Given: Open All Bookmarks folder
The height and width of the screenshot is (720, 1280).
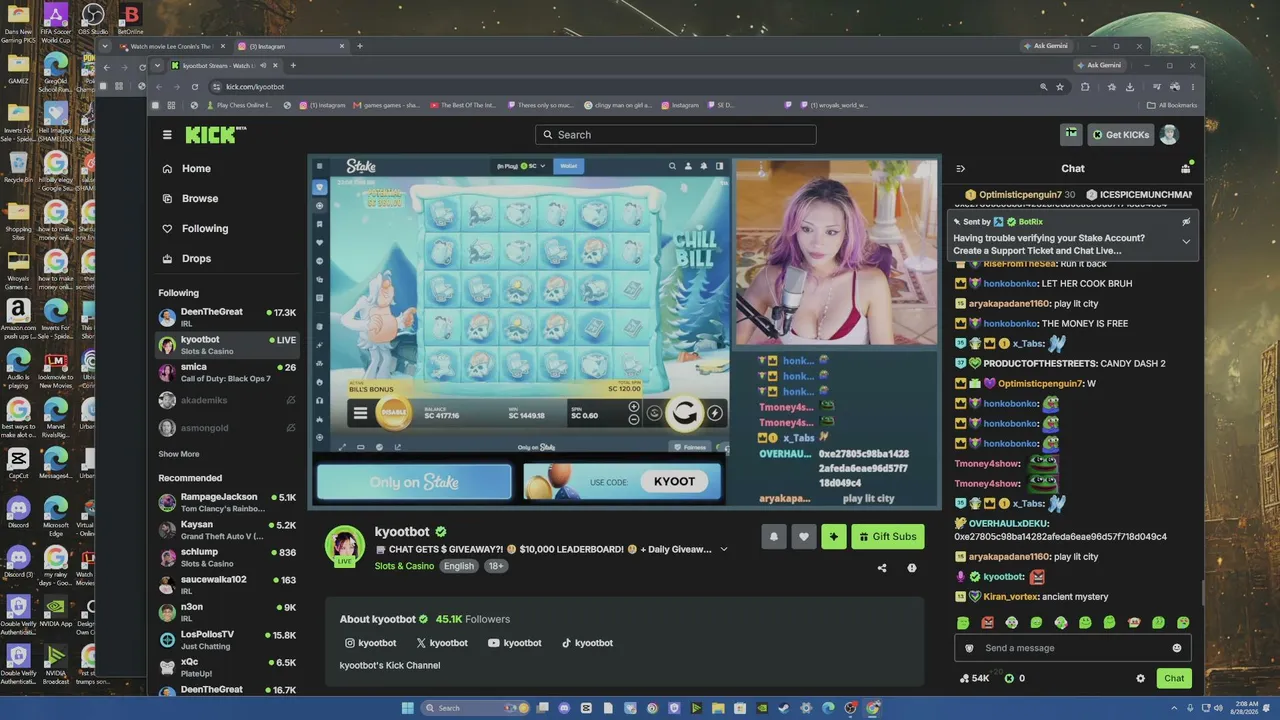Looking at the screenshot, I should (x=1172, y=105).
